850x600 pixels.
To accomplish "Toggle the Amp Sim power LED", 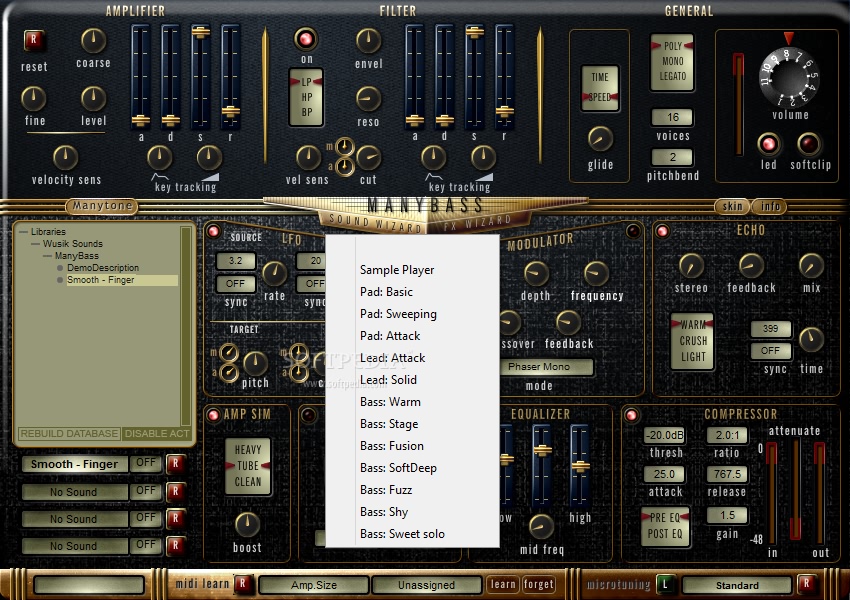I will (213, 415).
